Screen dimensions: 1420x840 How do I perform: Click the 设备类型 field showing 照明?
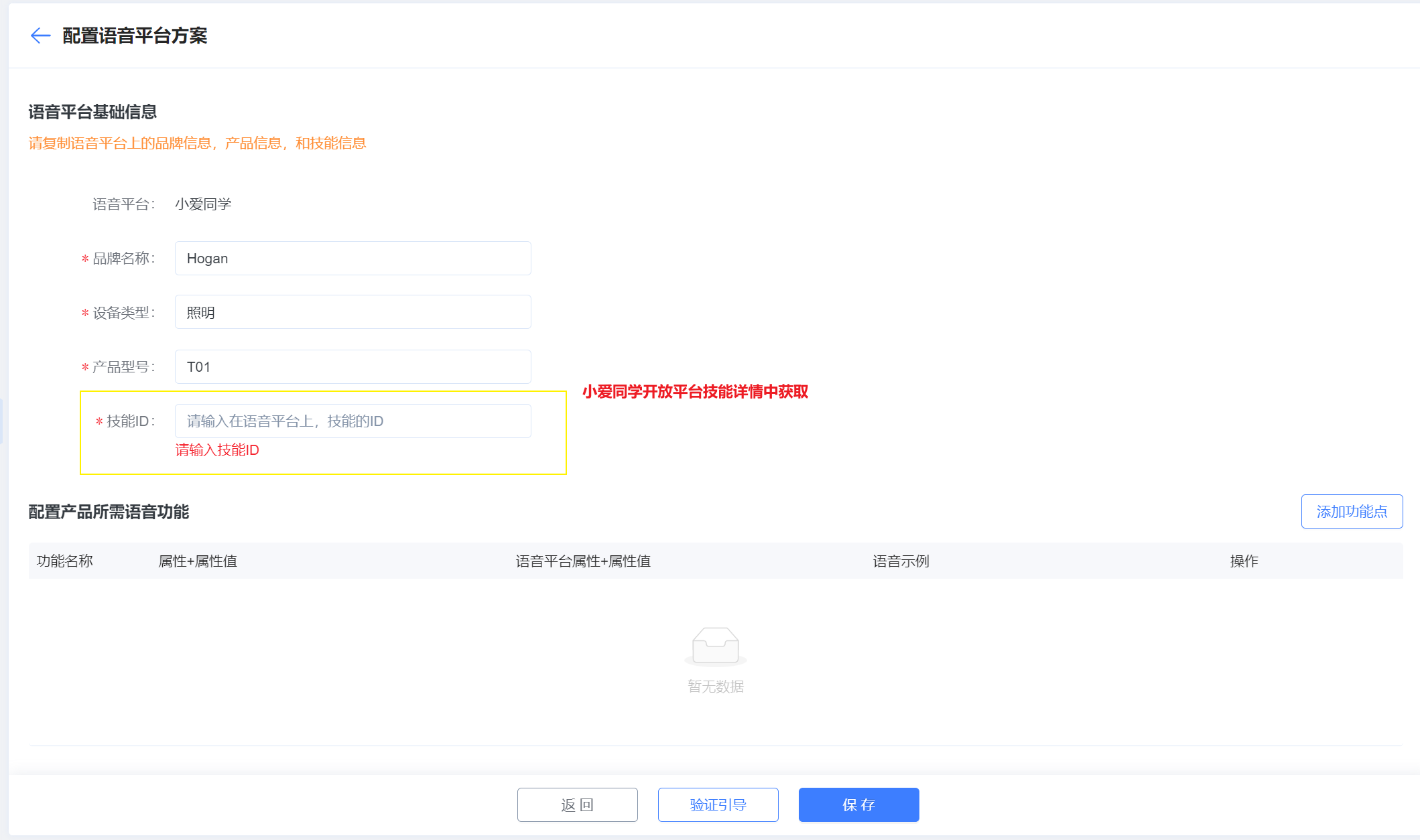pos(353,312)
